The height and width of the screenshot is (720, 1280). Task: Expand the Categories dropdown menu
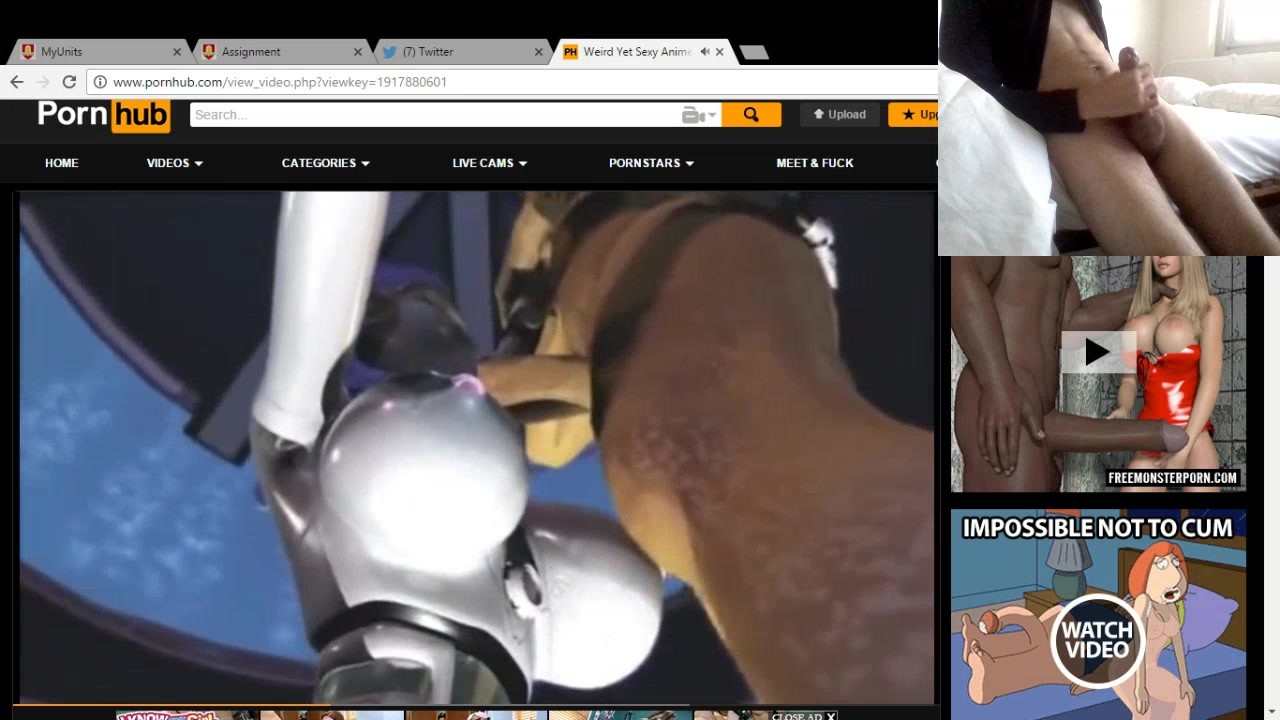click(x=325, y=163)
